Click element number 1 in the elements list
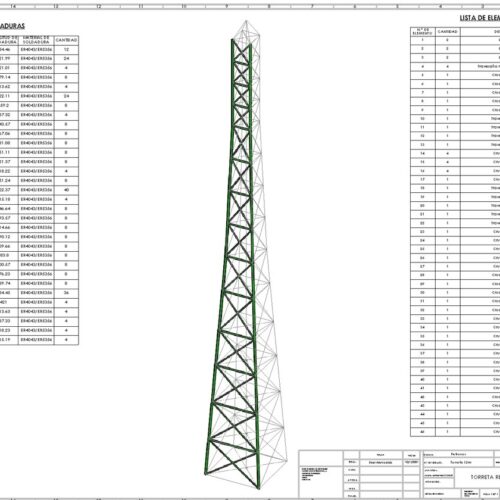500x500 pixels. click(423, 40)
